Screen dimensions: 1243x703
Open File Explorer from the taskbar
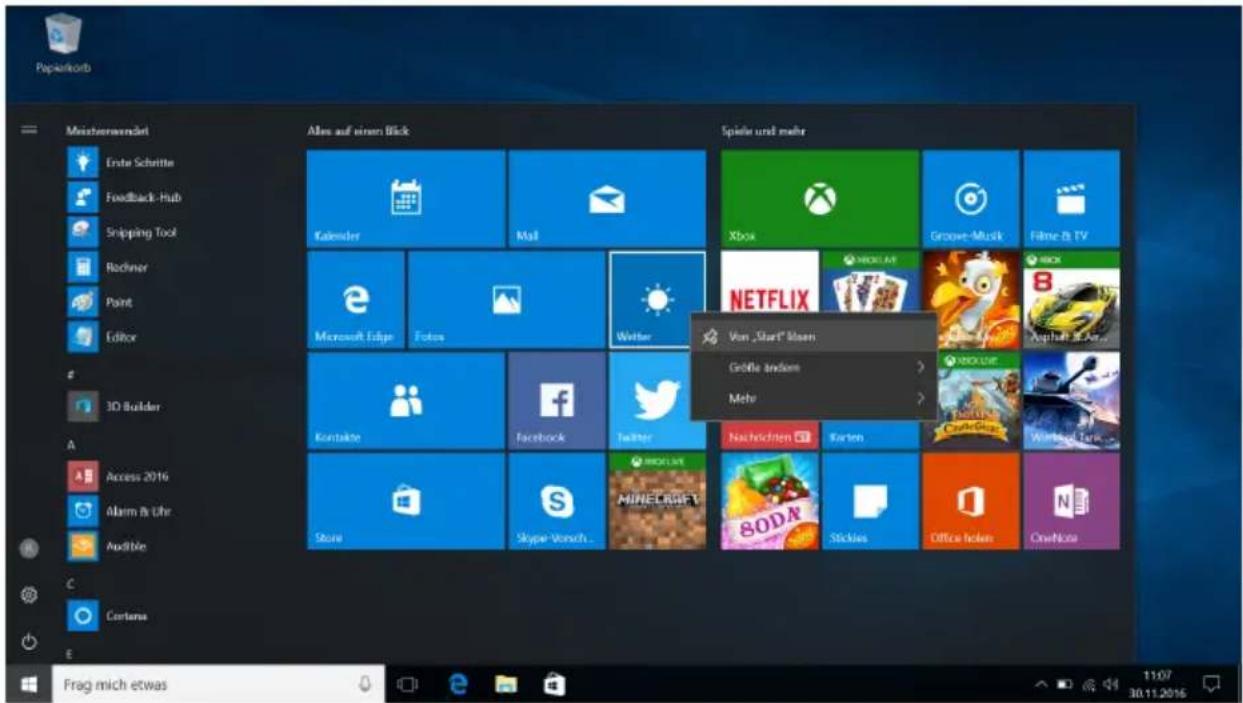tap(507, 685)
